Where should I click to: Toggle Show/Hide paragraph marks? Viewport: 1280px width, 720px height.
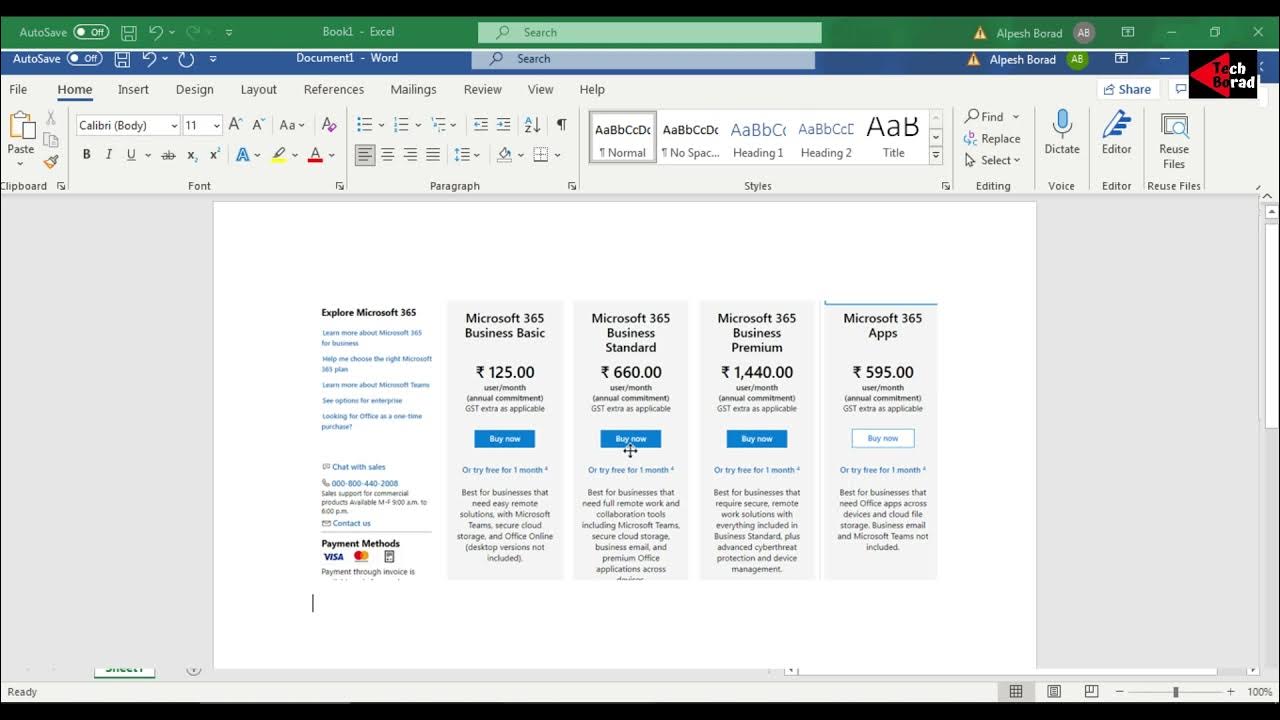click(561, 125)
